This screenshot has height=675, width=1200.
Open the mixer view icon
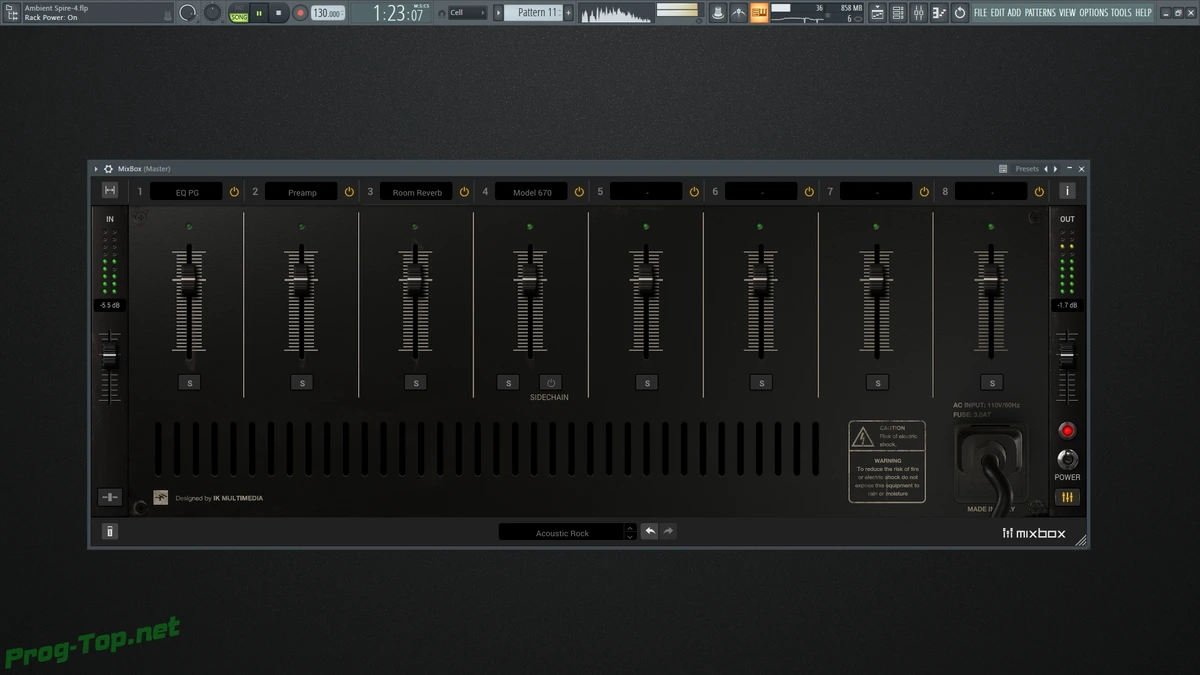[x=919, y=13]
